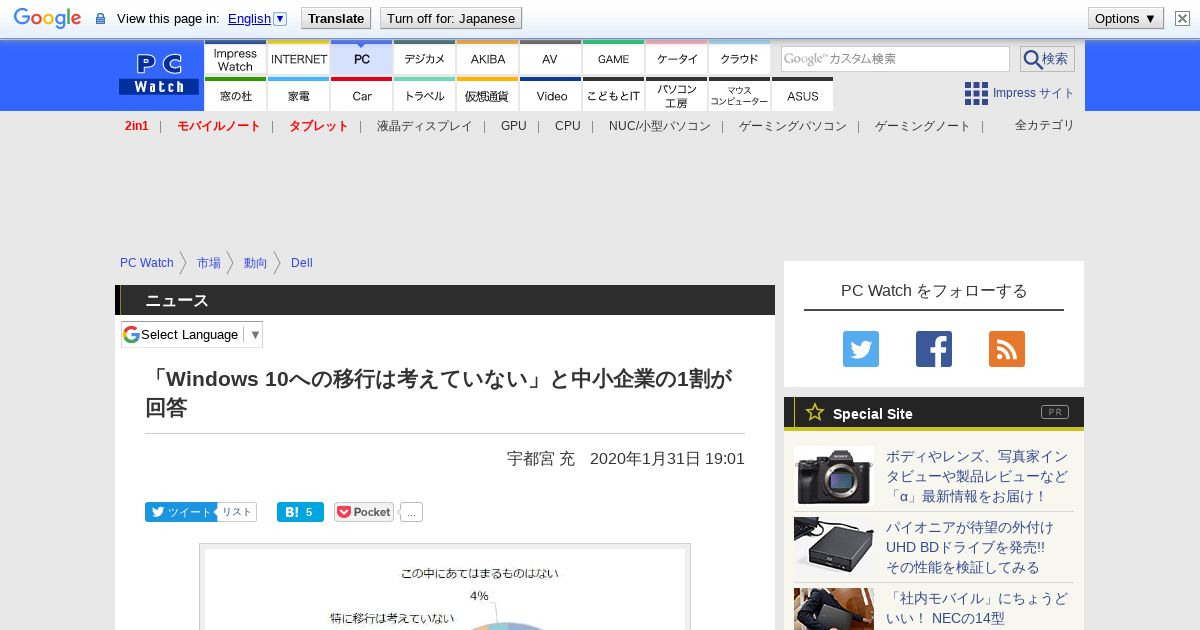Open the 窓の杜 tab

click(235, 95)
